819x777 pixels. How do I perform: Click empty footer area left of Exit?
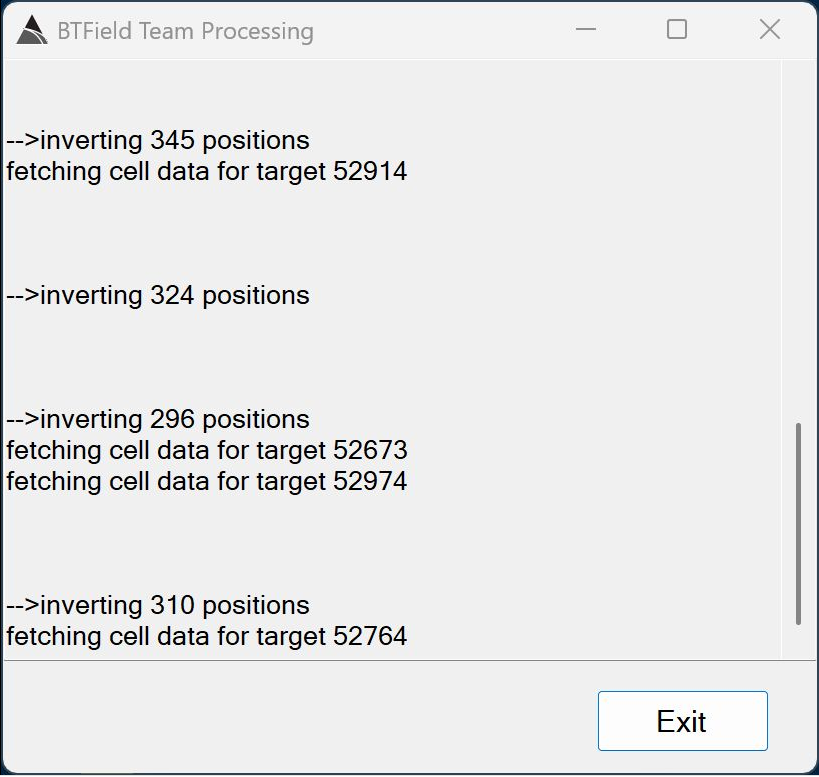click(300, 720)
